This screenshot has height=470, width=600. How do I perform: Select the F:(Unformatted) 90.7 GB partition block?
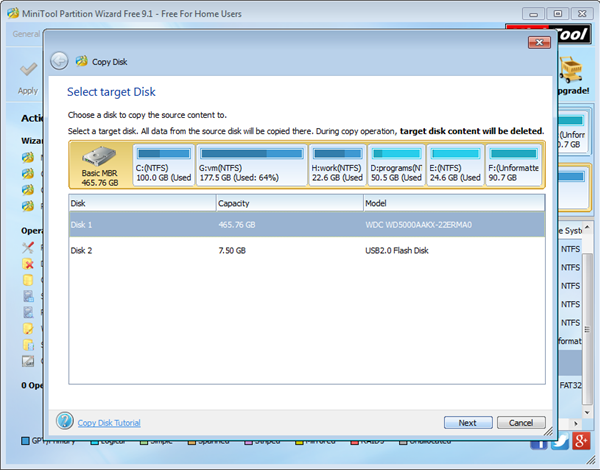(513, 165)
